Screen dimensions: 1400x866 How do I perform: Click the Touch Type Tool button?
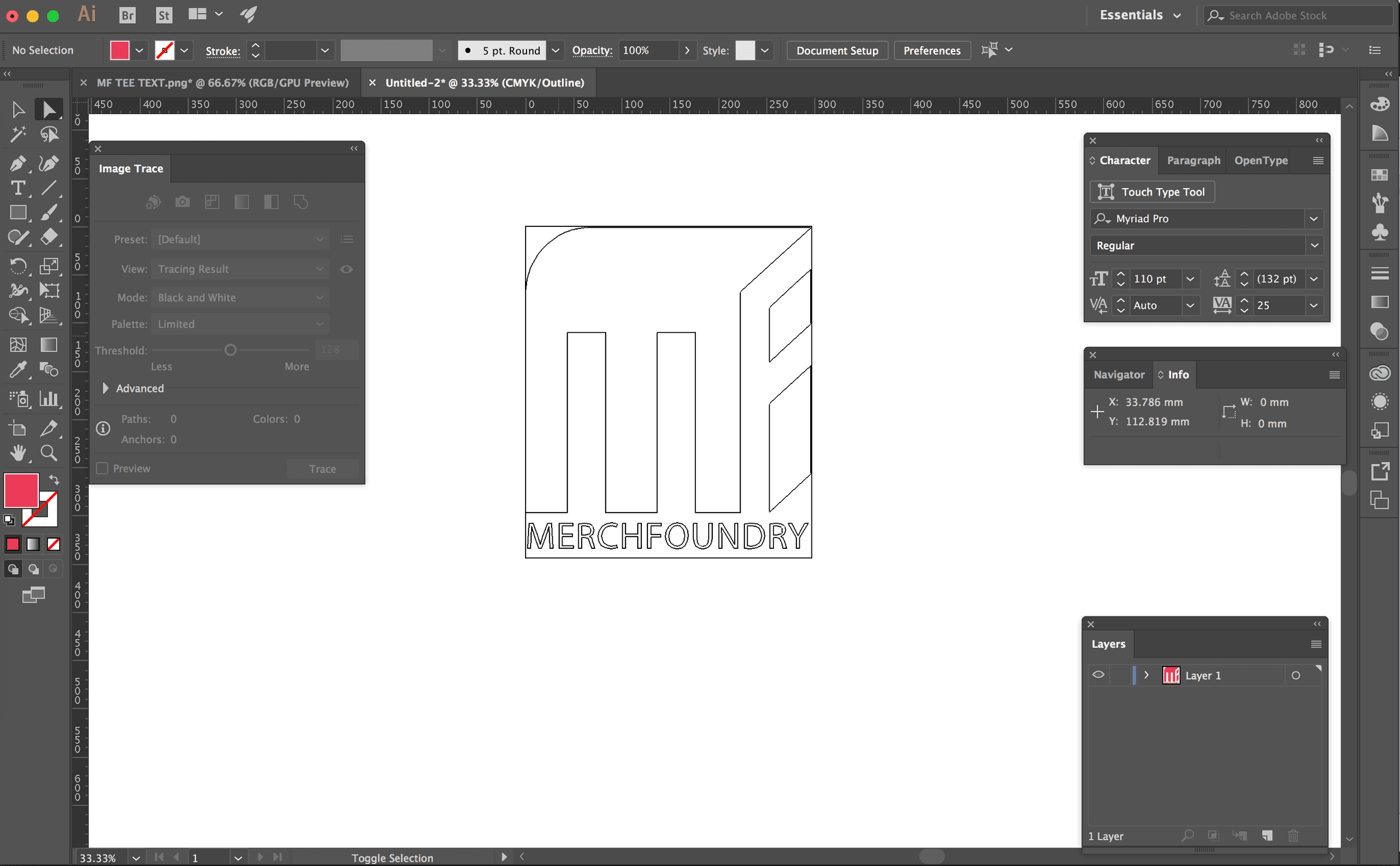[1152, 192]
